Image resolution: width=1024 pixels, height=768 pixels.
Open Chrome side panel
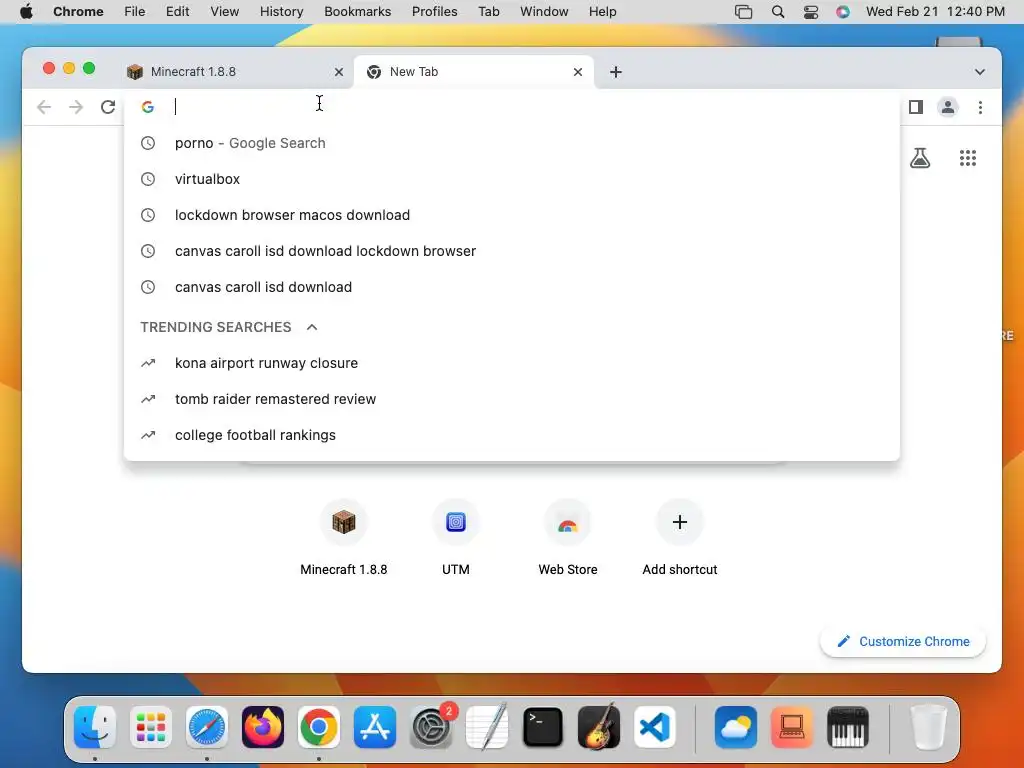pyautogui.click(x=916, y=107)
